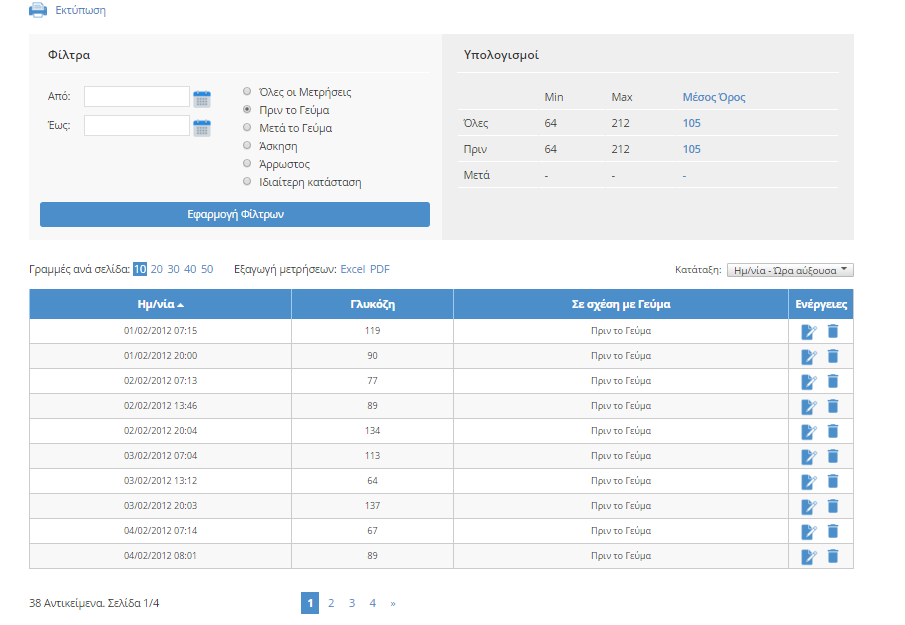Open calendar picker for Από date
This screenshot has width=905, height=625.
202,98
